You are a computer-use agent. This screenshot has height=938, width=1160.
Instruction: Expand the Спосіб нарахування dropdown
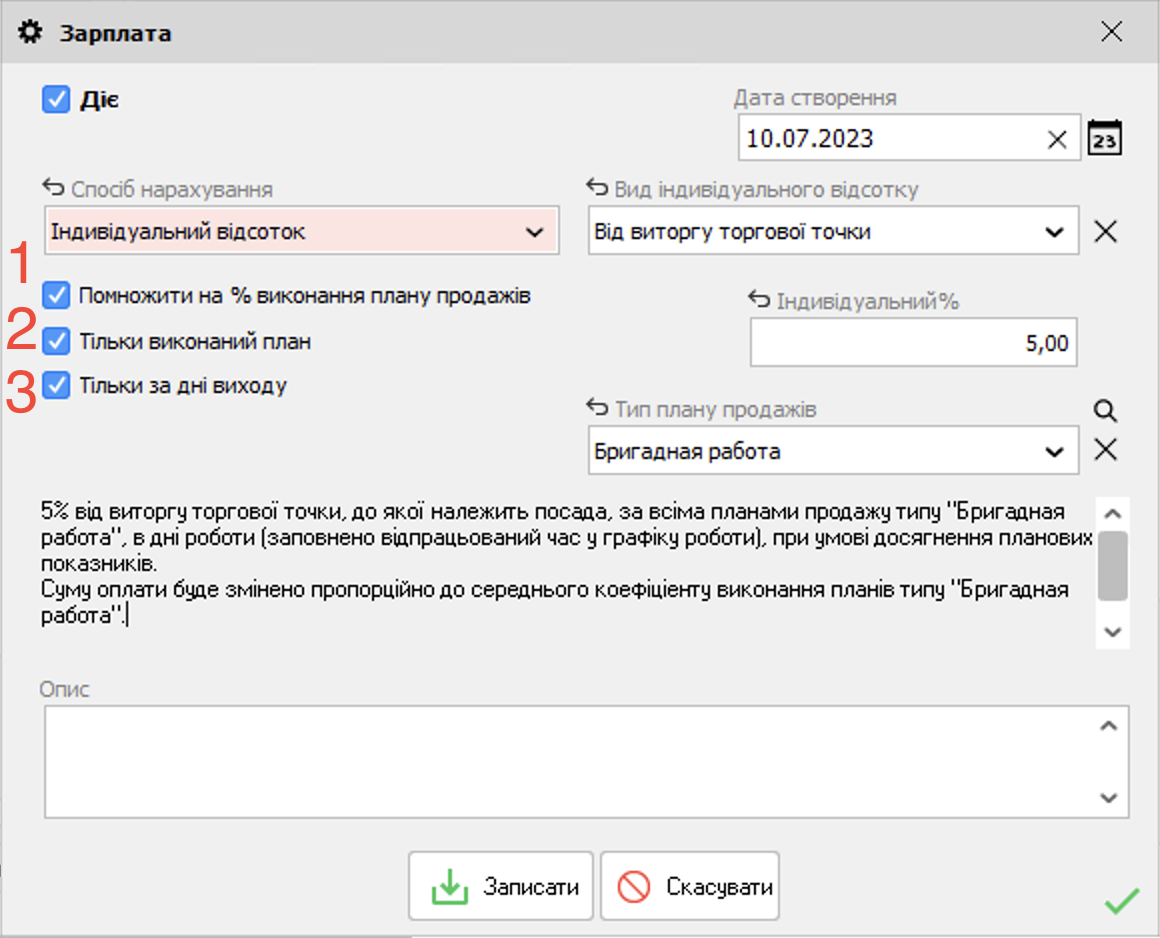[x=532, y=232]
